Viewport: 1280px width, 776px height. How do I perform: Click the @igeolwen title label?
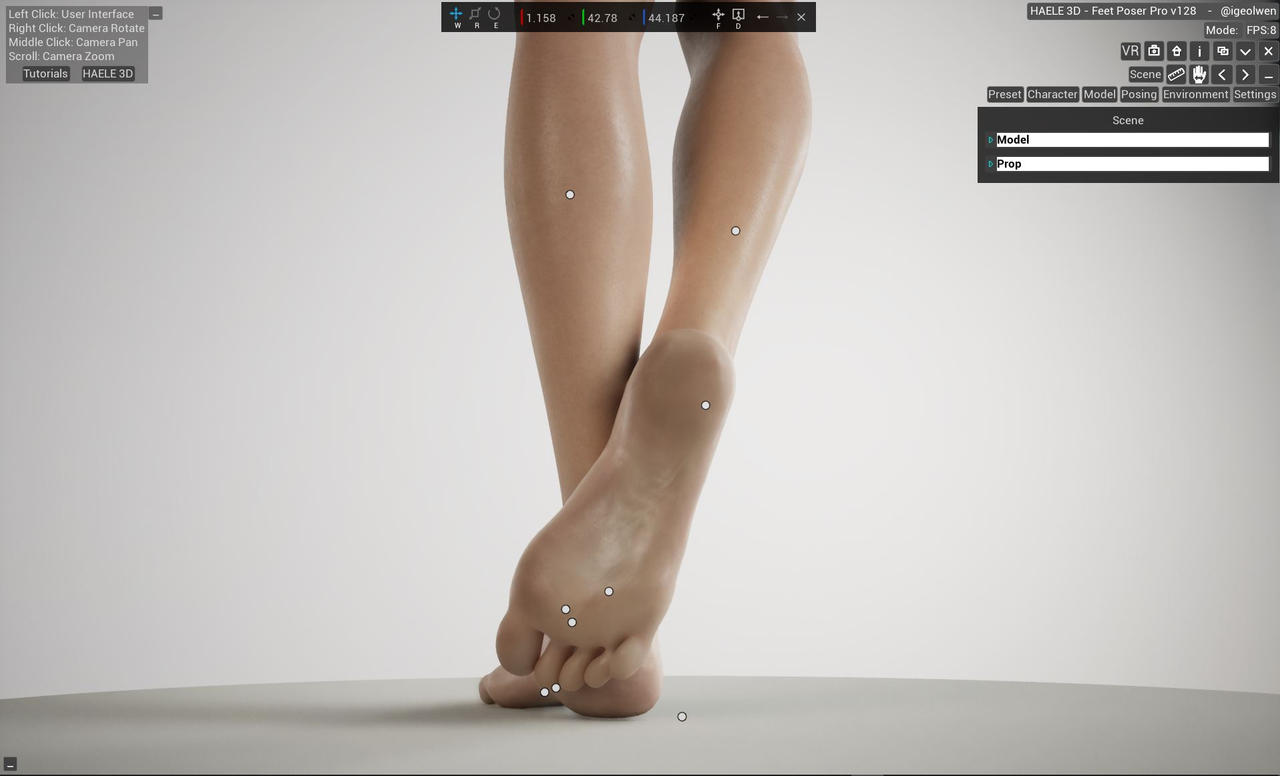point(1248,11)
